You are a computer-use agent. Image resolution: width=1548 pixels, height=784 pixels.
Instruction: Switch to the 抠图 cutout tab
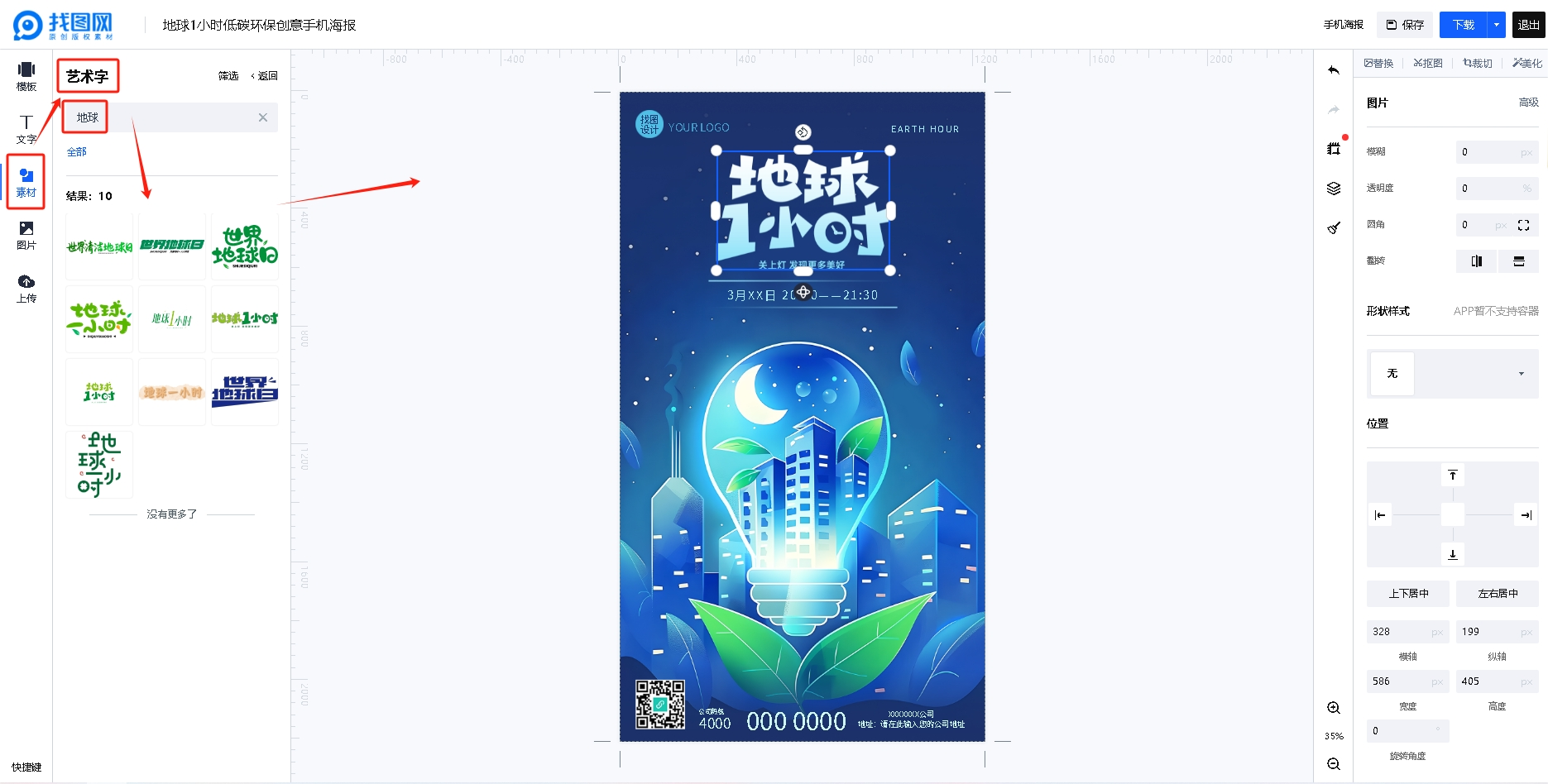click(1428, 63)
